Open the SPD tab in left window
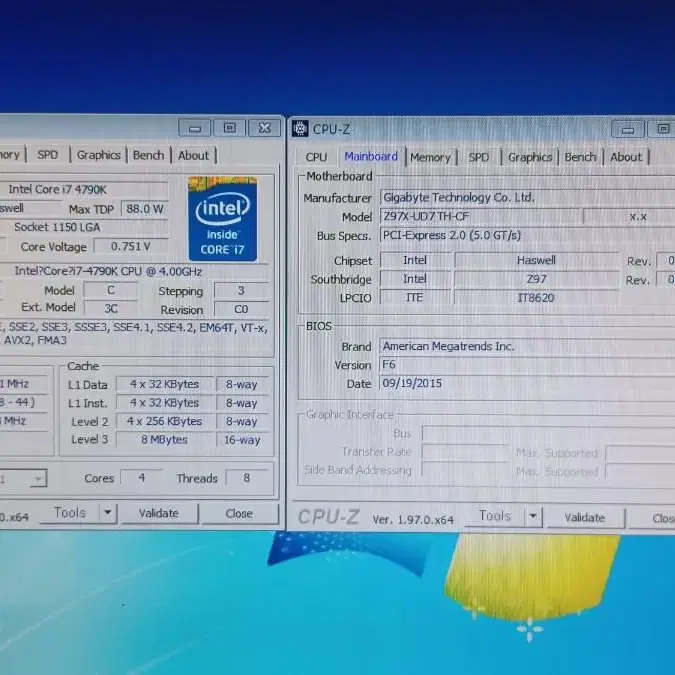Viewport: 675px width, 675px height. (x=47, y=155)
